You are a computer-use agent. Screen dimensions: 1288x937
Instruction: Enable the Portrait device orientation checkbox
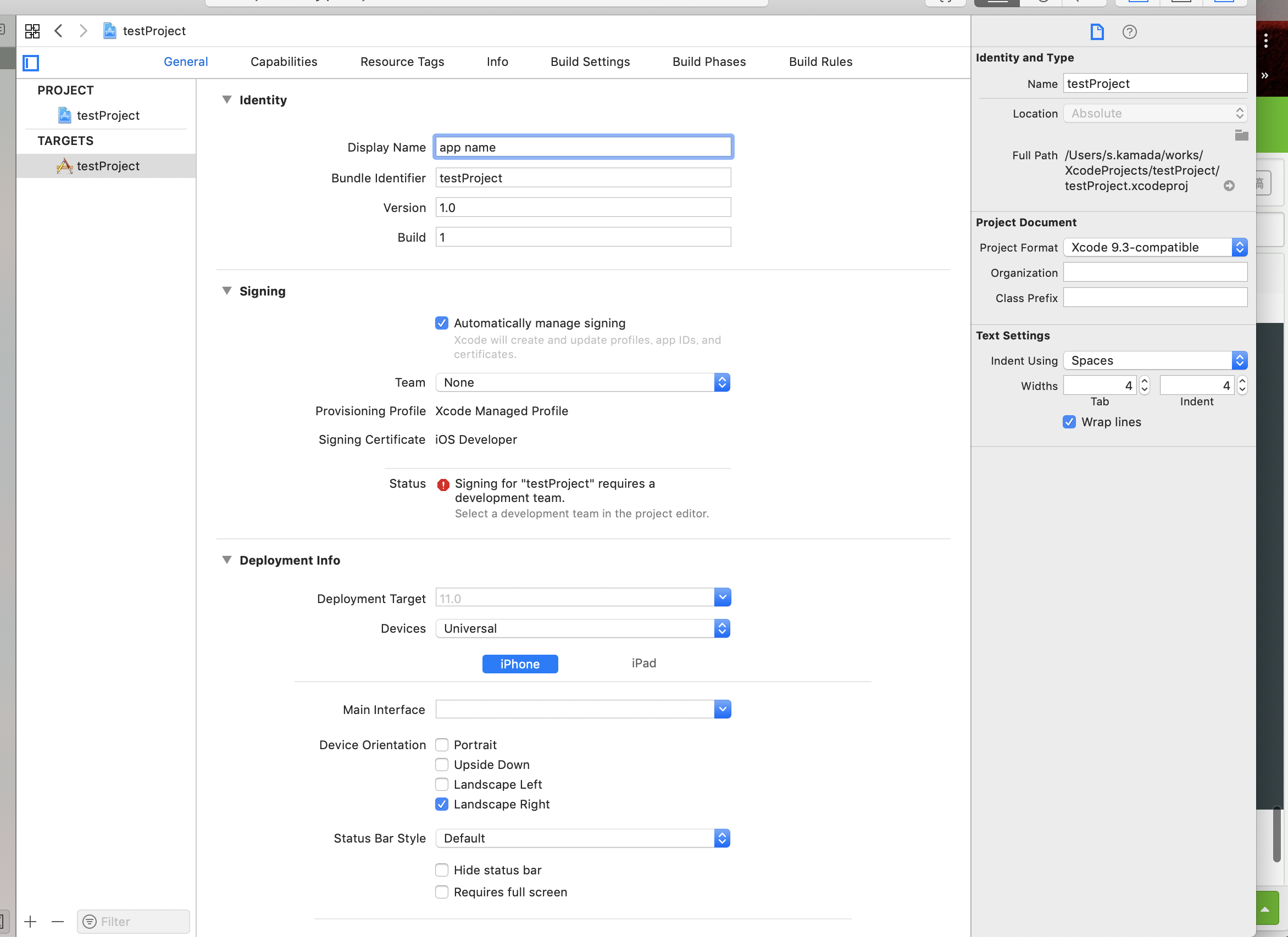click(x=443, y=745)
